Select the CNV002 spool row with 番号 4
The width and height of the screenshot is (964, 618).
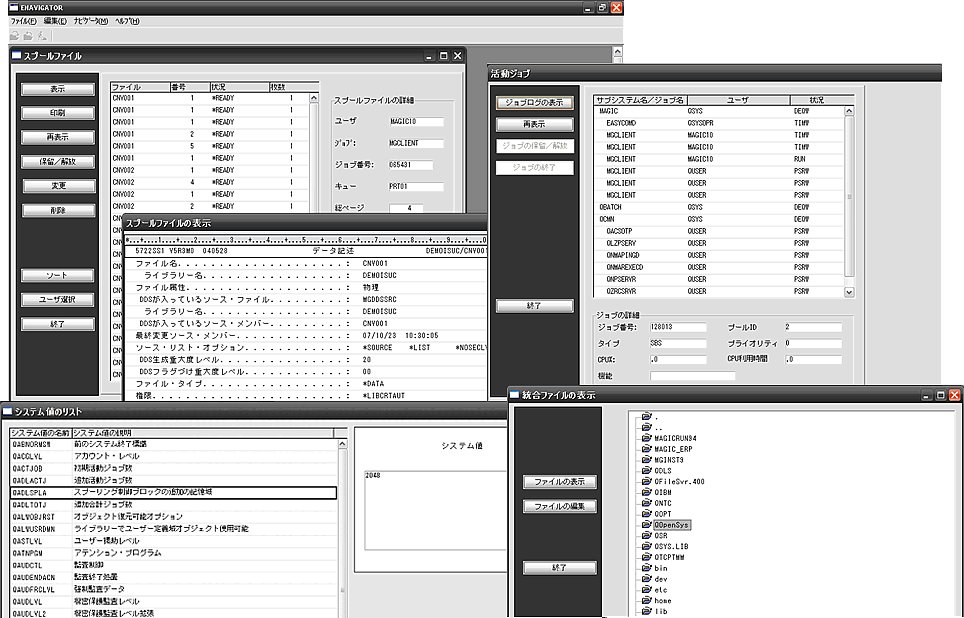click(210, 183)
